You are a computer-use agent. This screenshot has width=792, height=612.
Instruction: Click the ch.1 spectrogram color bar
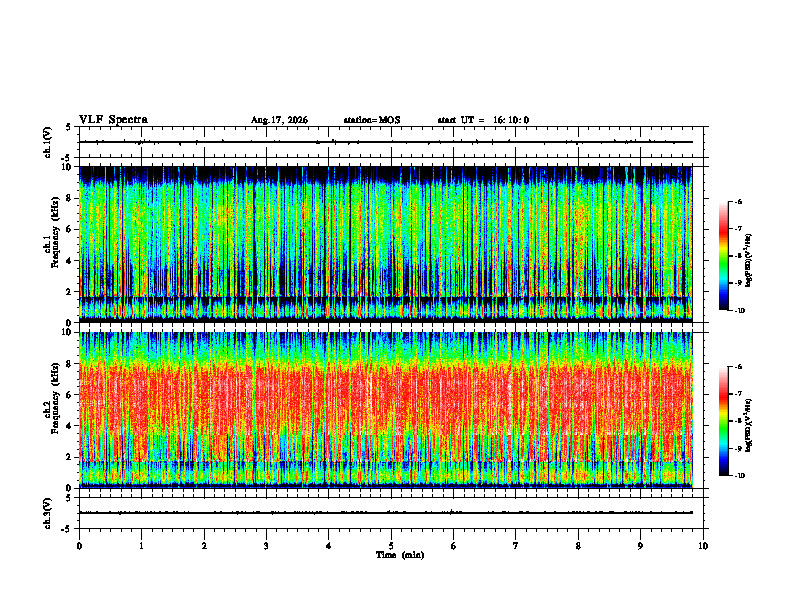(x=723, y=256)
